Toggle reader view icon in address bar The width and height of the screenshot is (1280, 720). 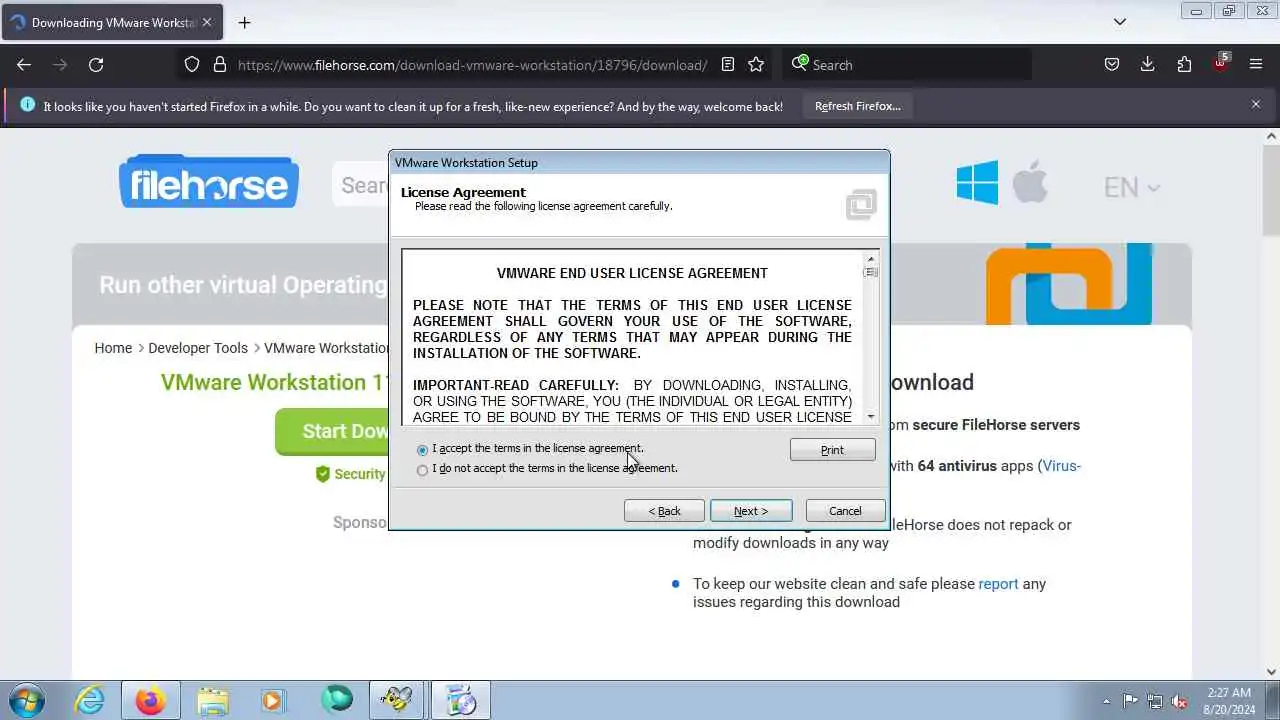(x=728, y=64)
